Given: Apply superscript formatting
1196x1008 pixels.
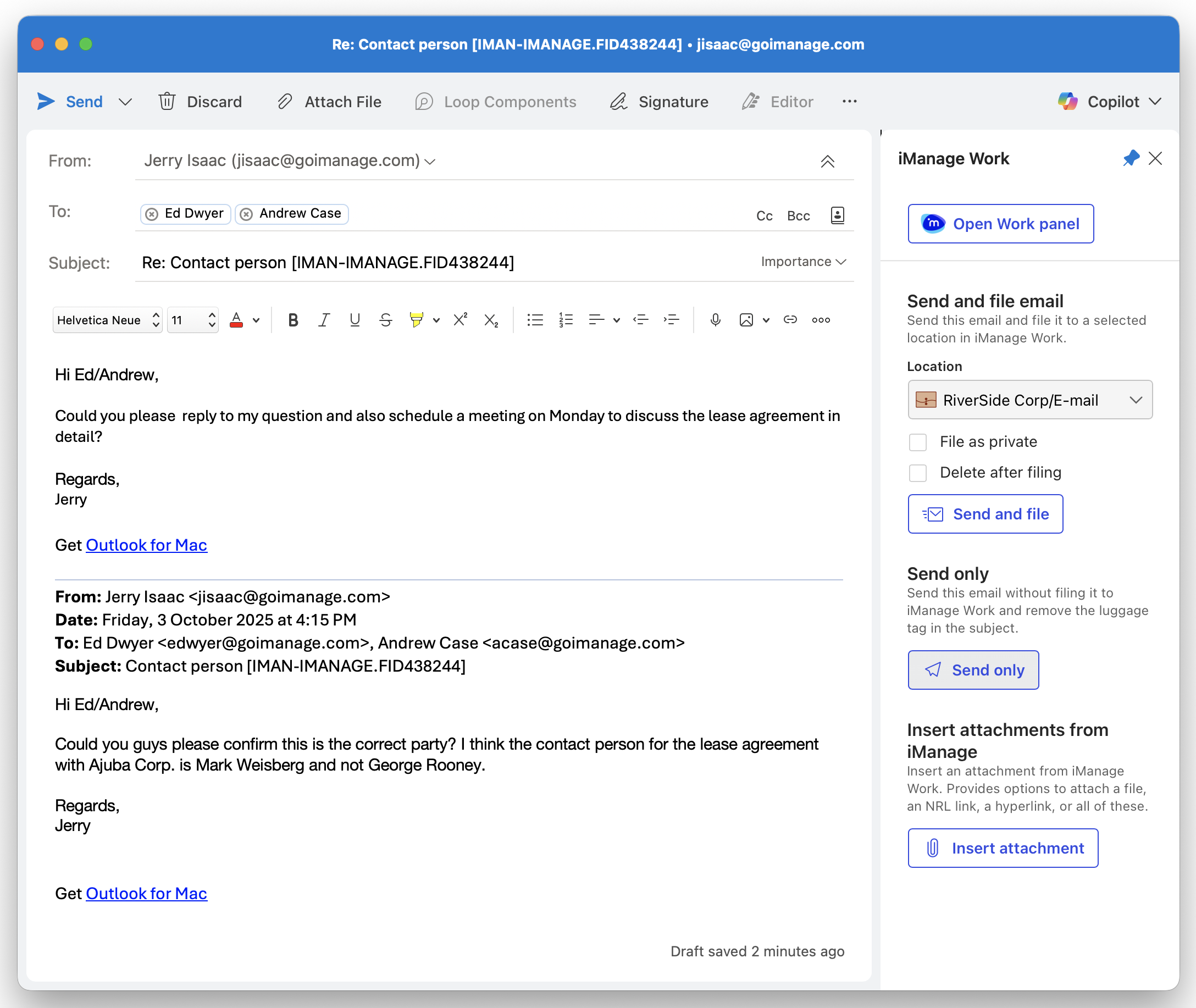Looking at the screenshot, I should pos(461,320).
